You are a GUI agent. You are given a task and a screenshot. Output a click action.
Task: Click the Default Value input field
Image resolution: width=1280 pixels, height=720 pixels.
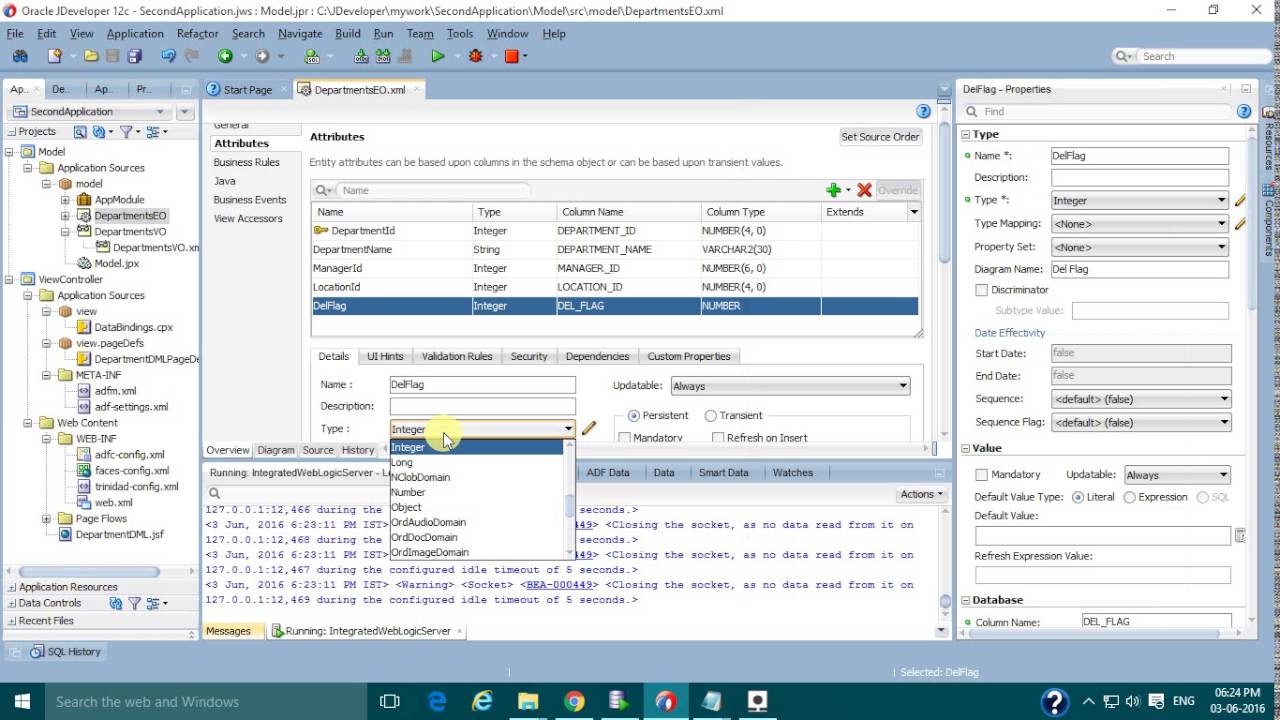(1103, 535)
